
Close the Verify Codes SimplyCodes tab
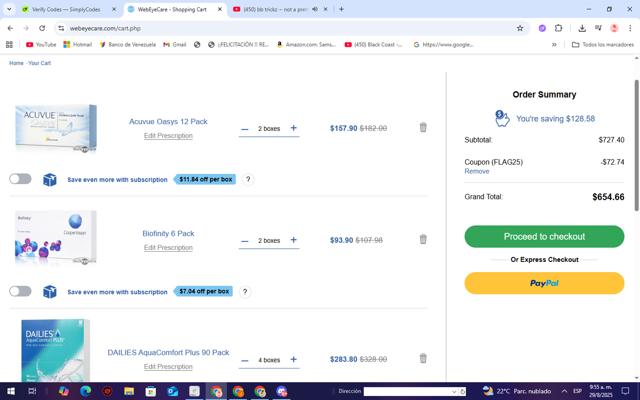pos(114,9)
